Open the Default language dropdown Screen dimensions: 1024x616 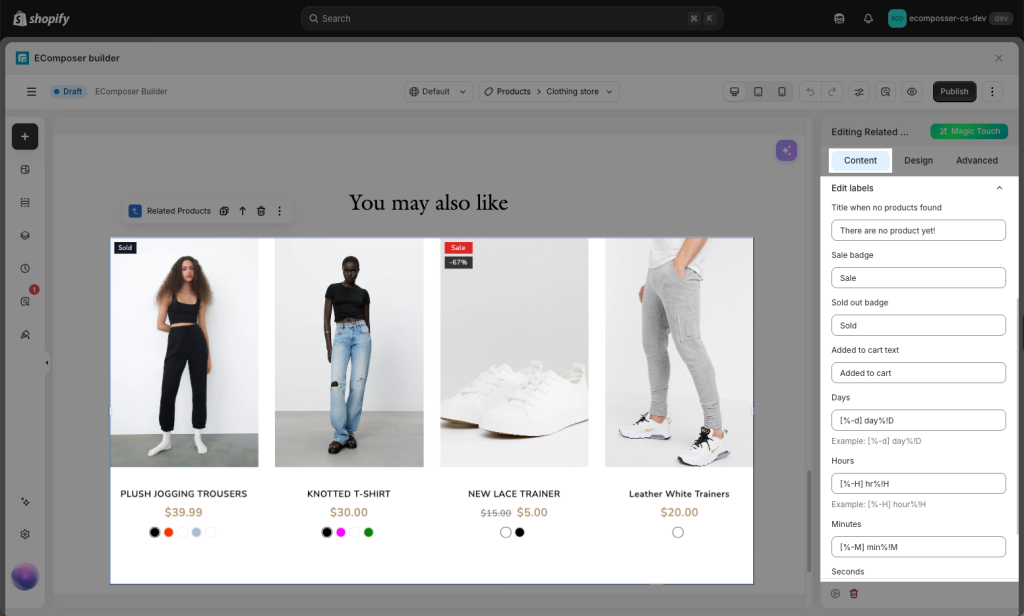coord(438,91)
